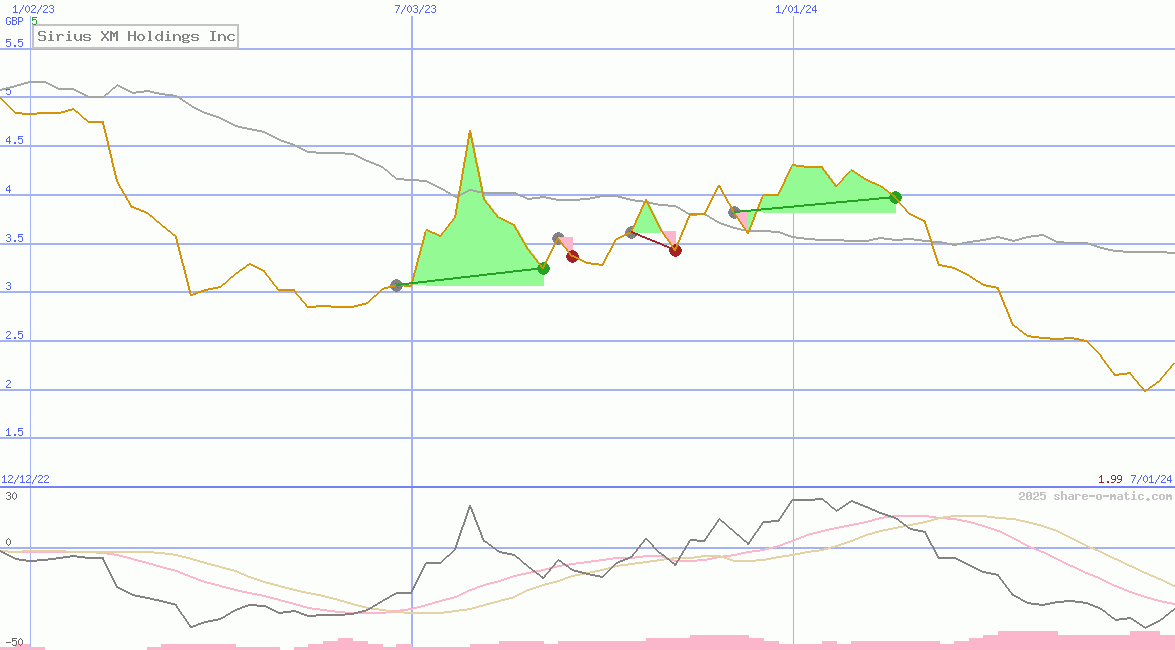
Task: Select the green profit dot ending the final trade
Action: pos(895,197)
